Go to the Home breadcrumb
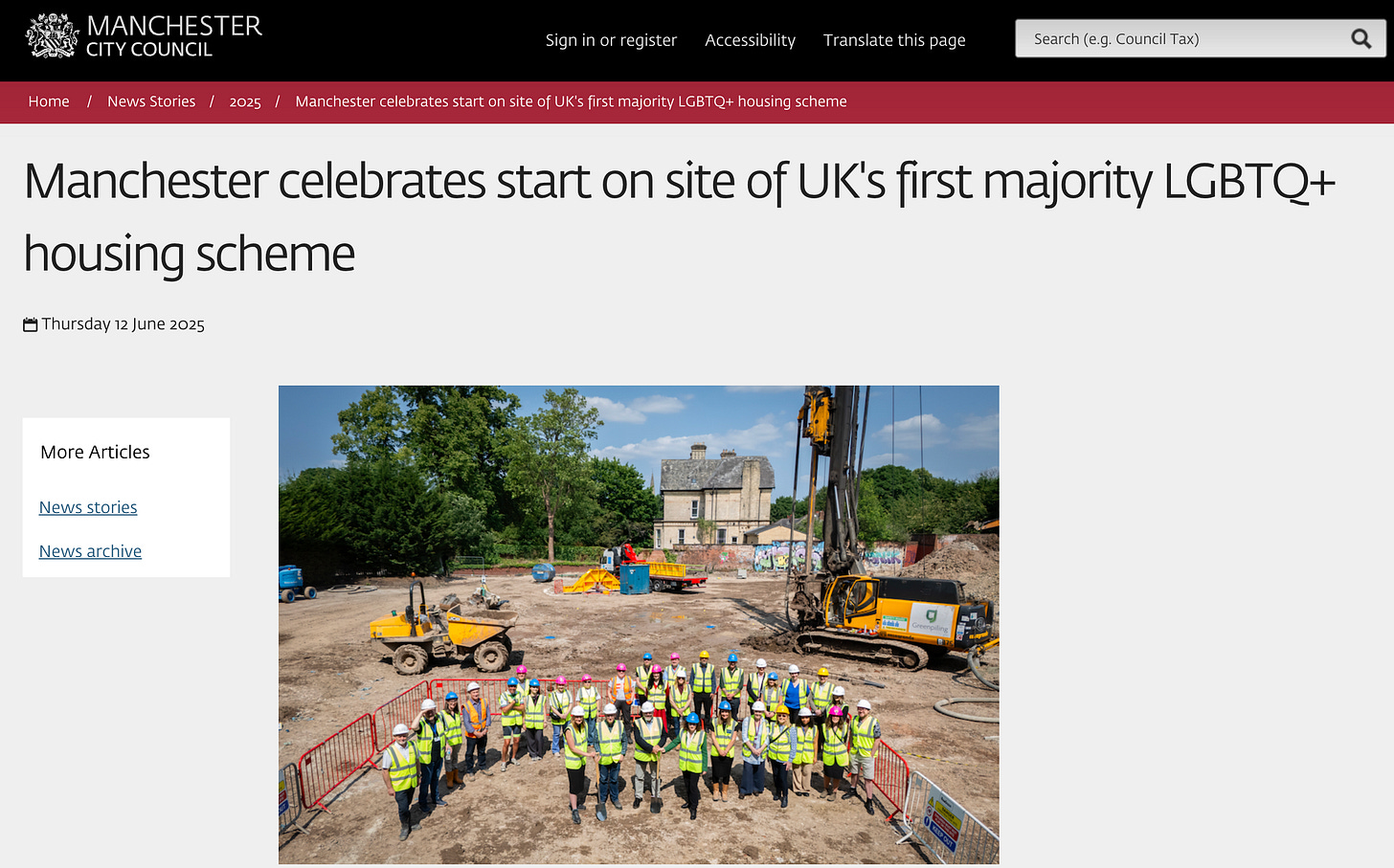Viewport: 1394px width, 868px height. (x=49, y=101)
